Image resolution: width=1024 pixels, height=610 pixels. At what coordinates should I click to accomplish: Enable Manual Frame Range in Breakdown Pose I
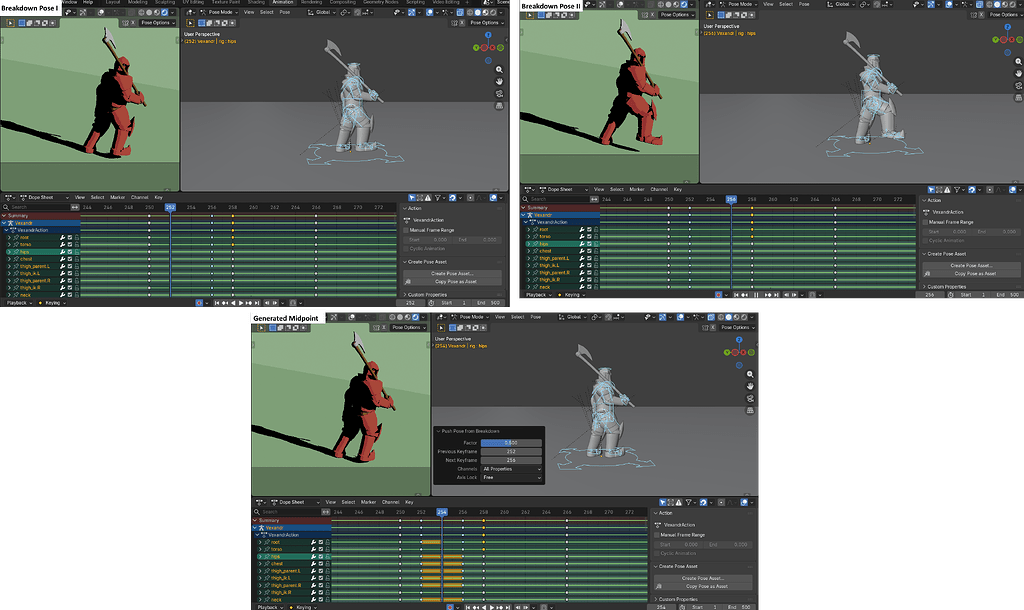point(406,230)
